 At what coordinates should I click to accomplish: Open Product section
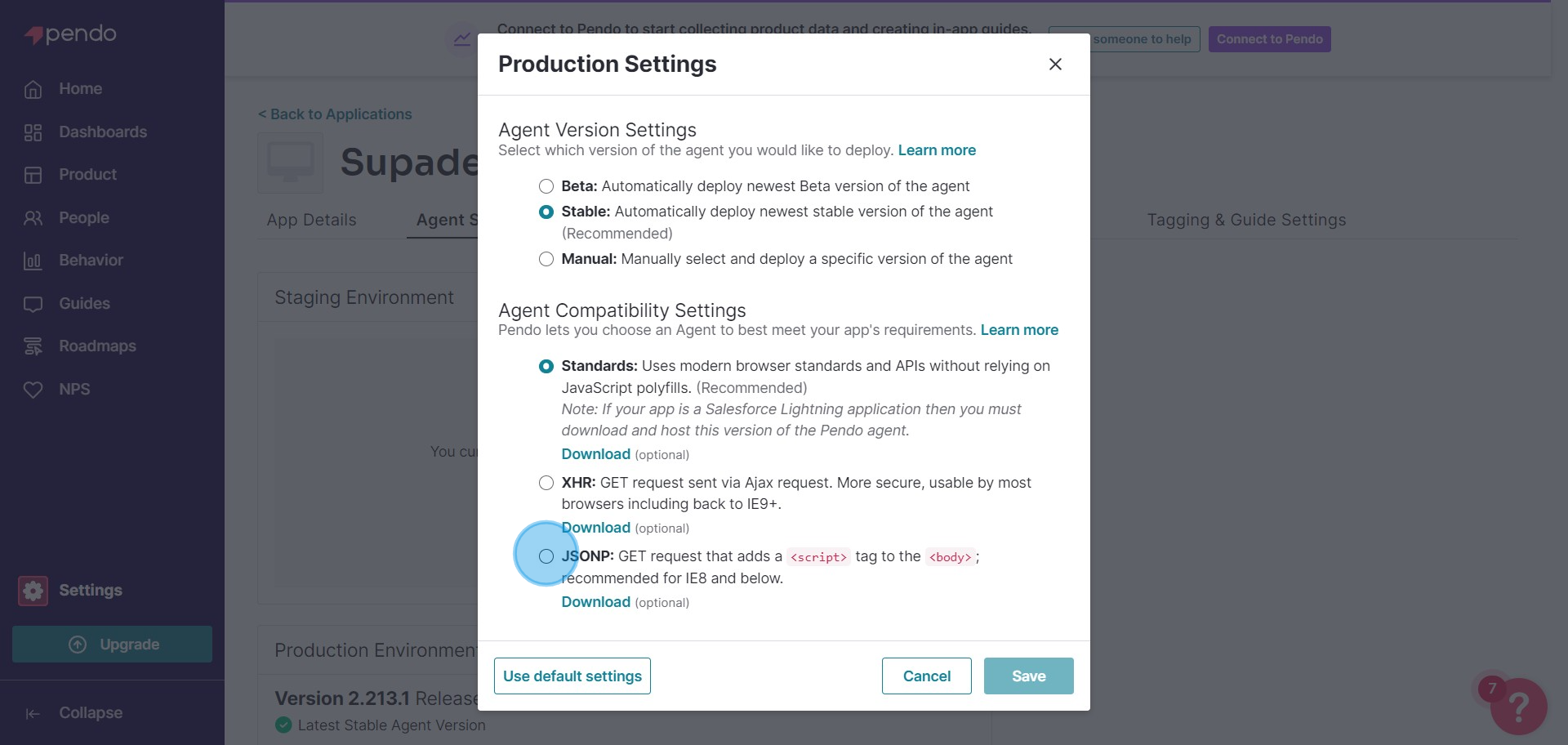87,175
